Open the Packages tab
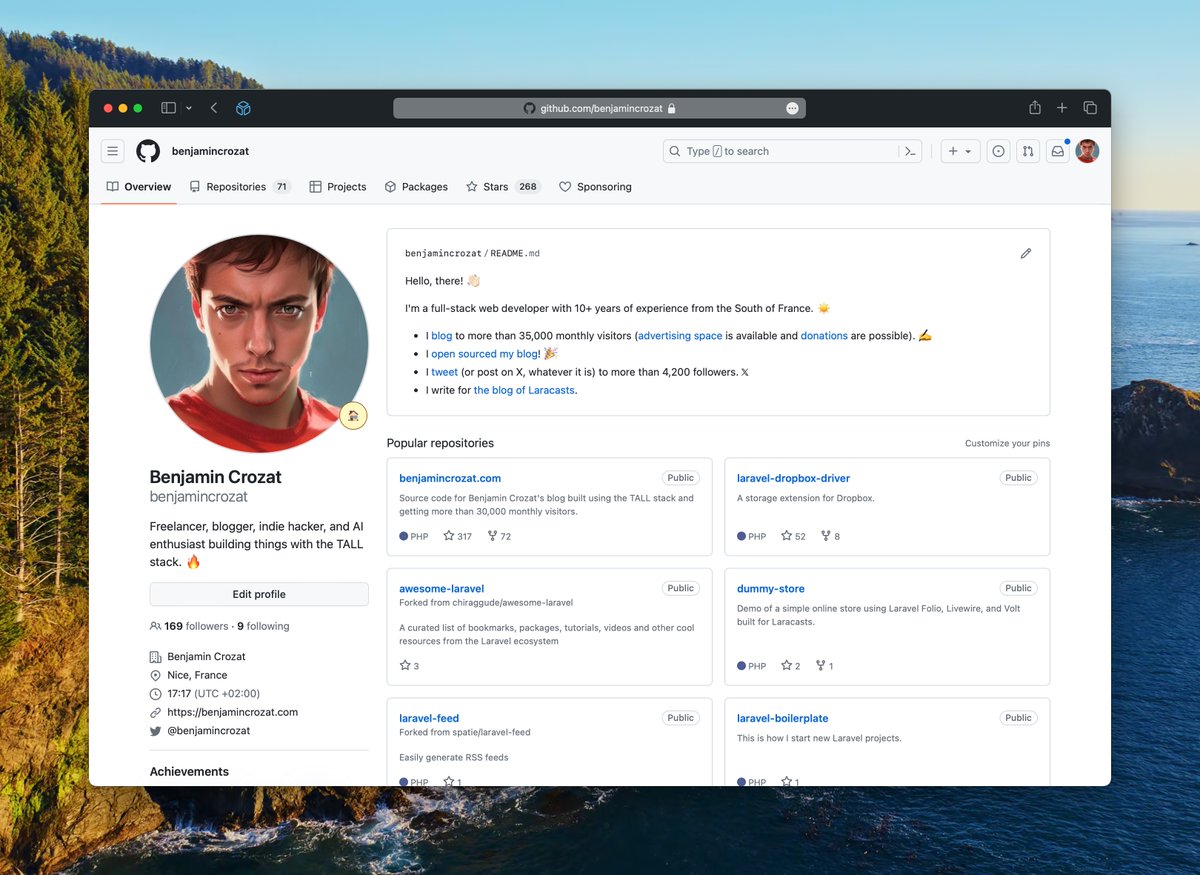The height and width of the screenshot is (875, 1200). click(x=416, y=186)
